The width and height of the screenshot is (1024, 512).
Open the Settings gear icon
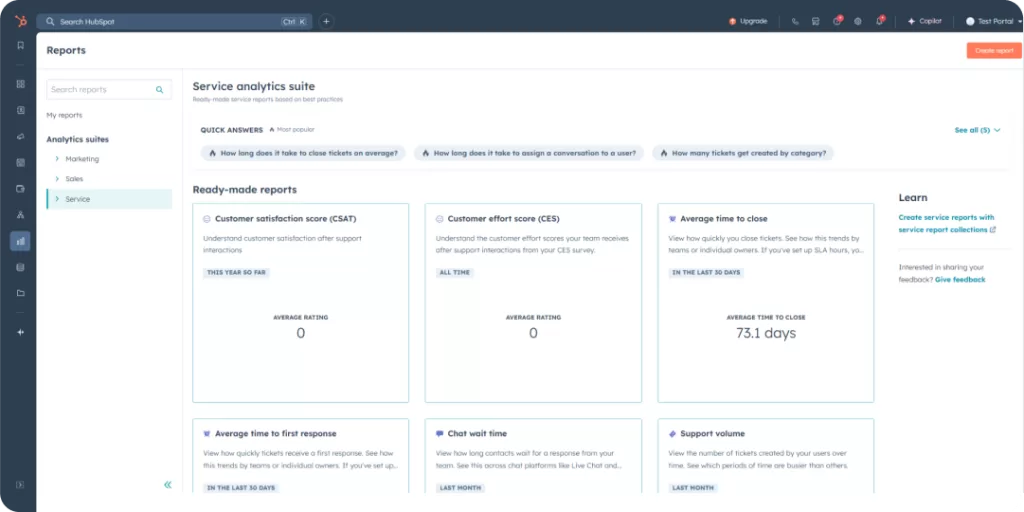858,22
